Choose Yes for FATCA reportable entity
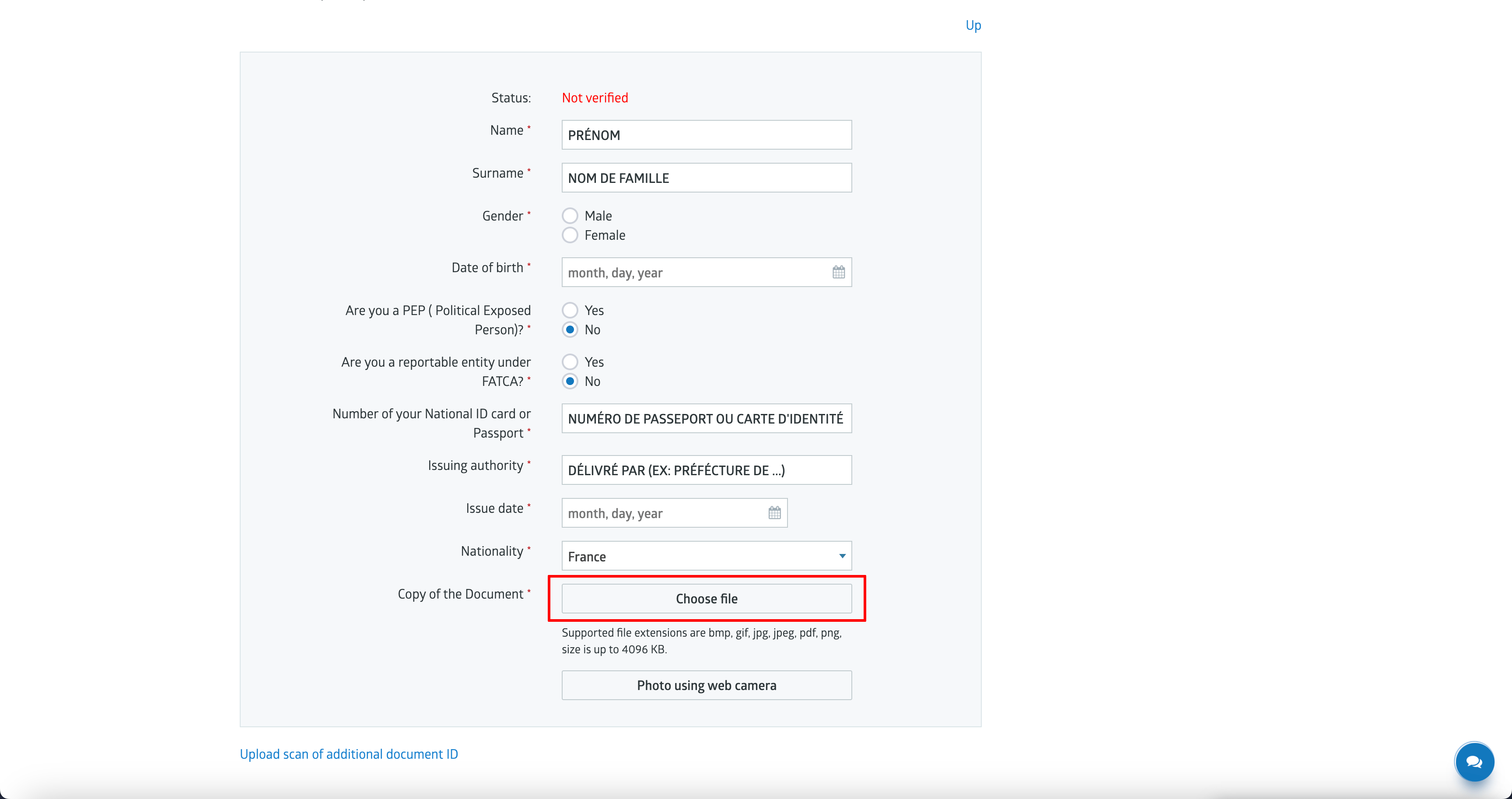Viewport: 1512px width, 799px height. coord(569,362)
